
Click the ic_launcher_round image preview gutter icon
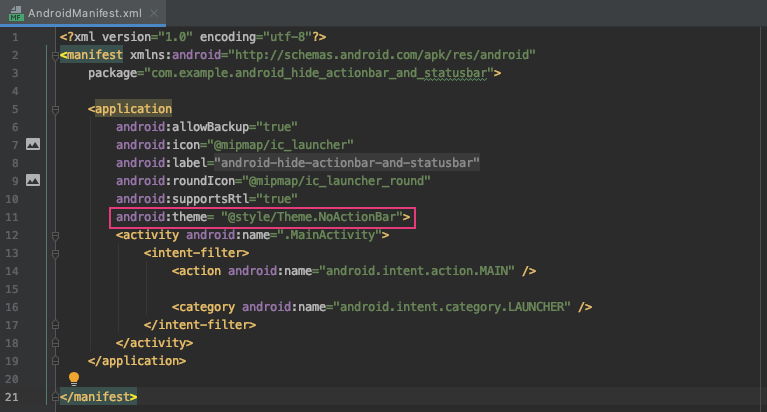click(x=32, y=181)
